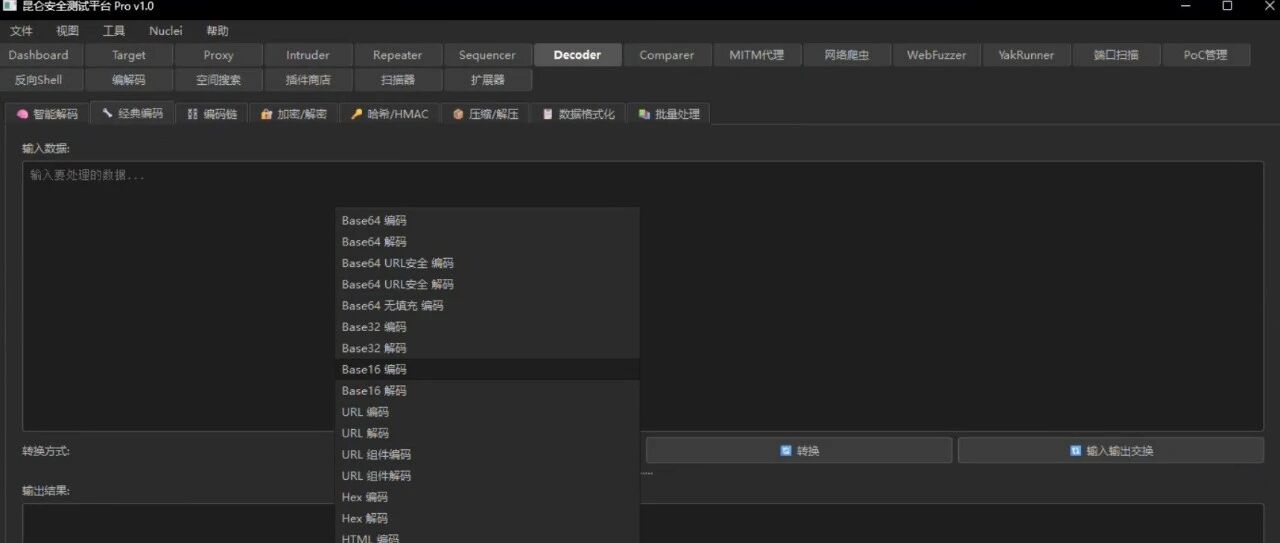Click the chain icon on 编码链 tab
Screen dimensions: 1280x543
[x=193, y=114]
